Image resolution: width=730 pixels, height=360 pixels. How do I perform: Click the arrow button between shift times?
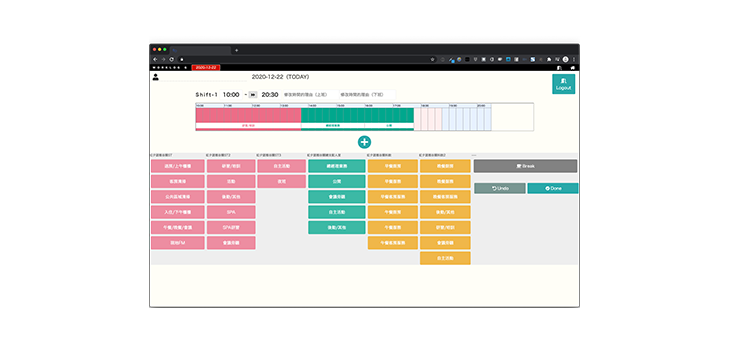(253, 95)
